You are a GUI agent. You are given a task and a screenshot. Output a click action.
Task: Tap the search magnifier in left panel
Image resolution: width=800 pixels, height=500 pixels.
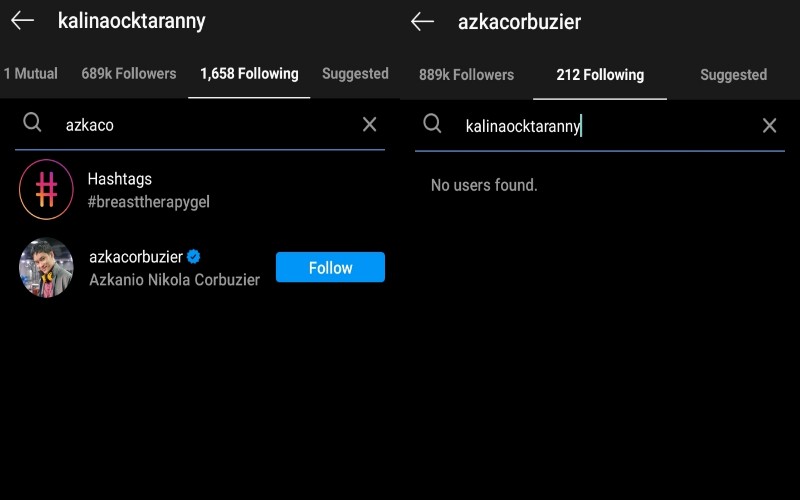click(x=33, y=123)
